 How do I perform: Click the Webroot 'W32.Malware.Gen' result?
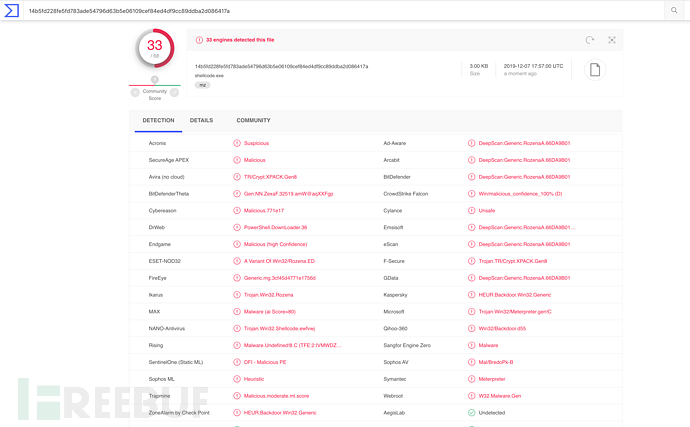[500, 396]
